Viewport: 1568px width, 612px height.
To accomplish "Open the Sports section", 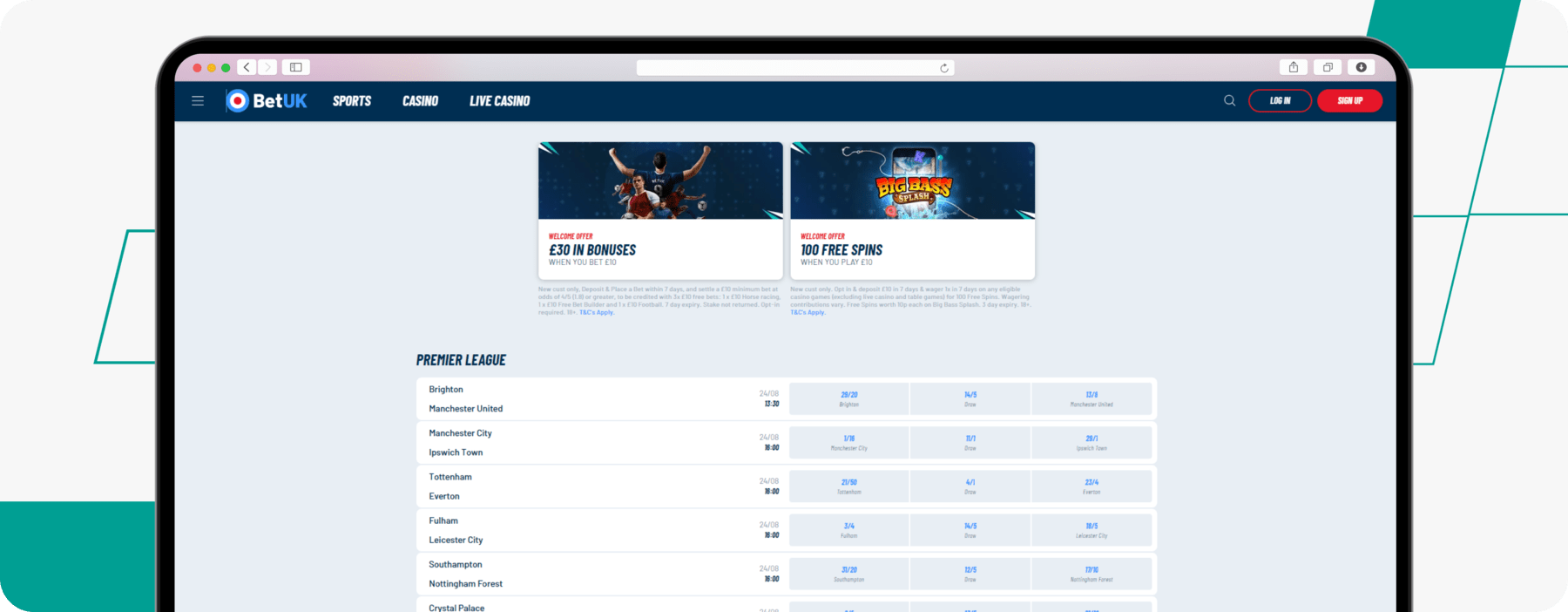I will [x=352, y=101].
